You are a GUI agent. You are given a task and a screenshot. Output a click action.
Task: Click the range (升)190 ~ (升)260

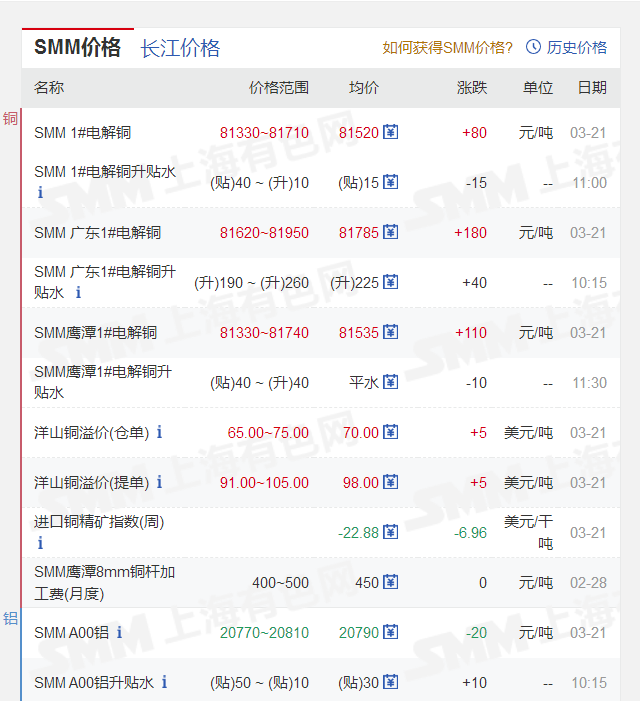click(x=251, y=283)
